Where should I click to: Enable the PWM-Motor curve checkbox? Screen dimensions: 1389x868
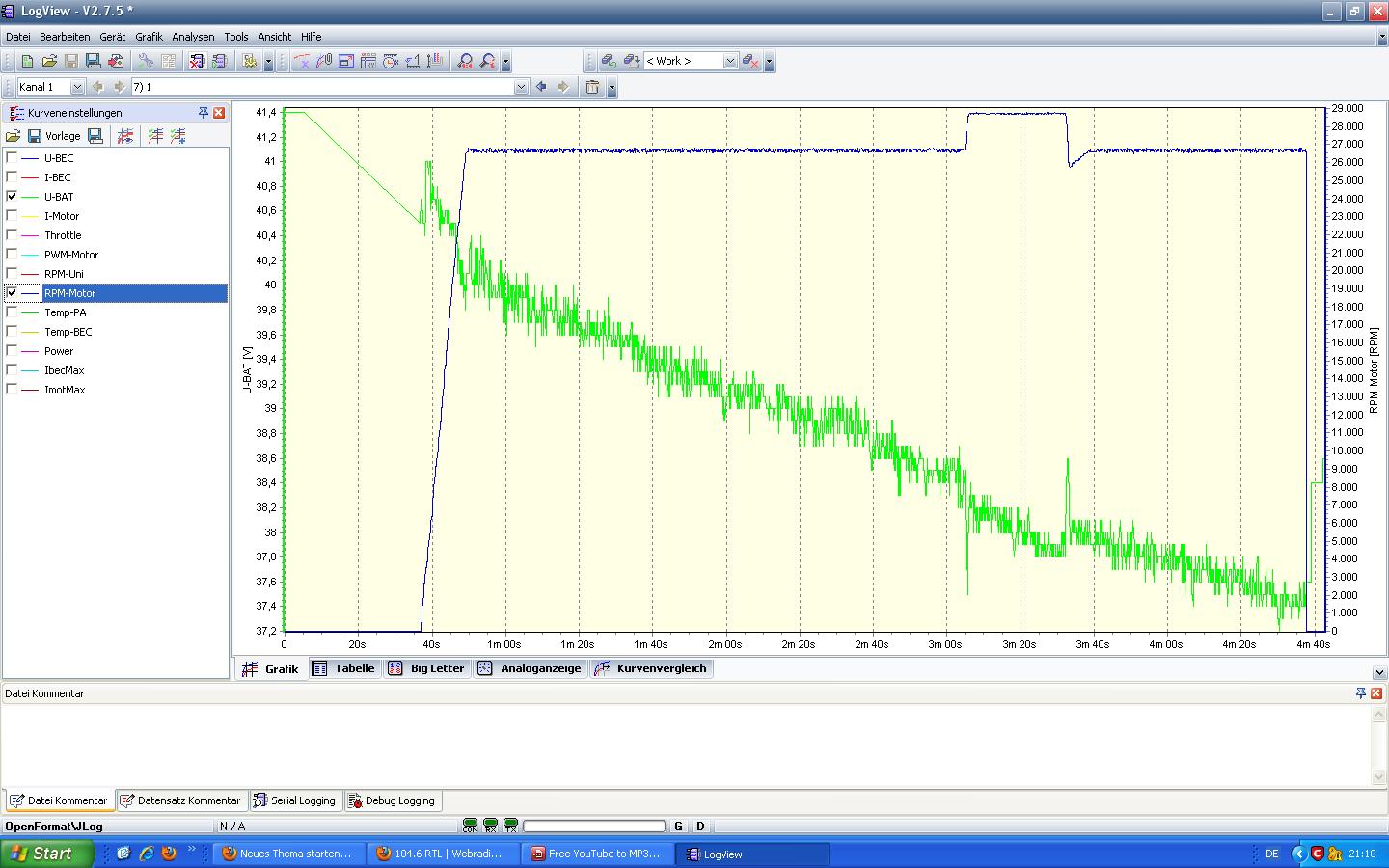tap(12, 254)
